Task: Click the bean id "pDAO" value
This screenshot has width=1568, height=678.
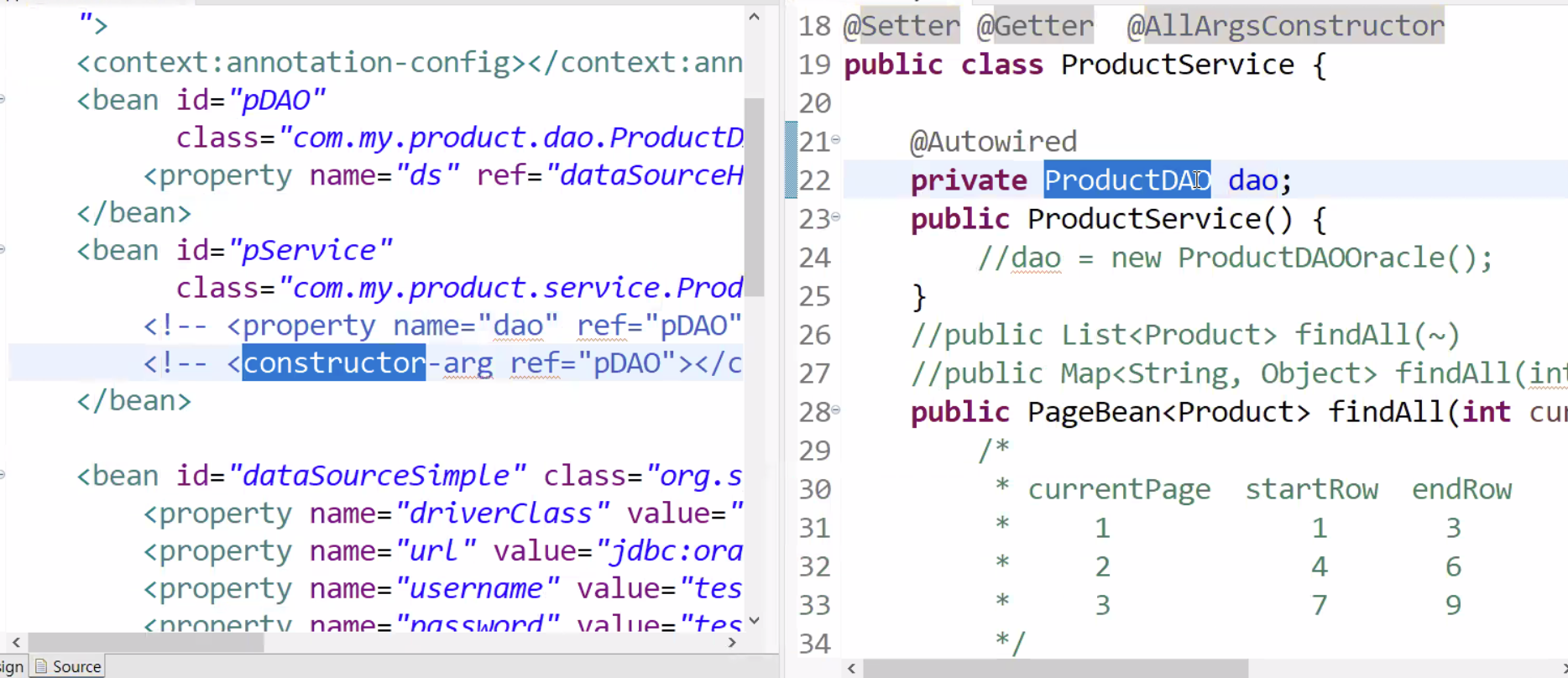Action: coord(276,100)
